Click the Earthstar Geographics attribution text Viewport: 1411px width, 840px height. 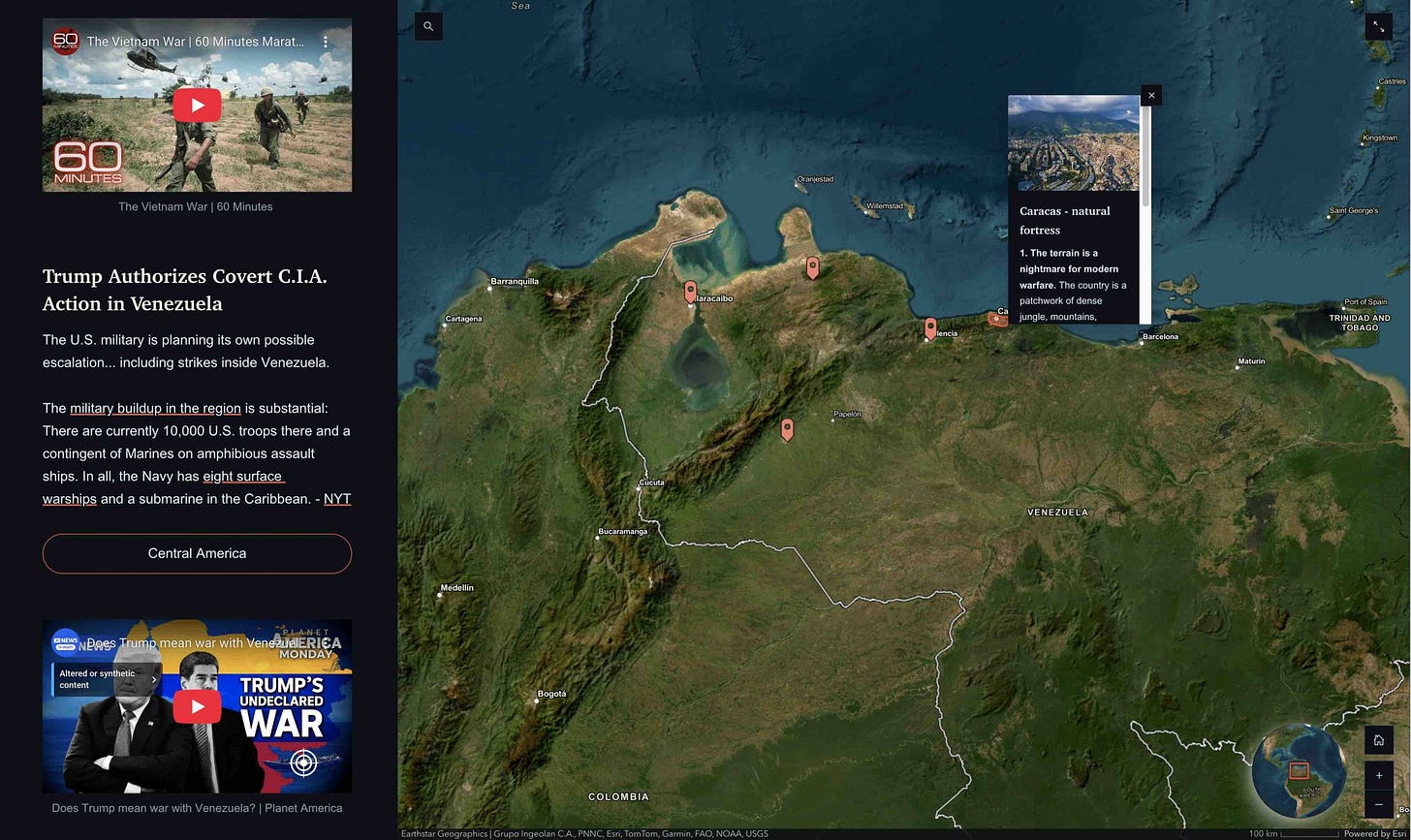[584, 833]
